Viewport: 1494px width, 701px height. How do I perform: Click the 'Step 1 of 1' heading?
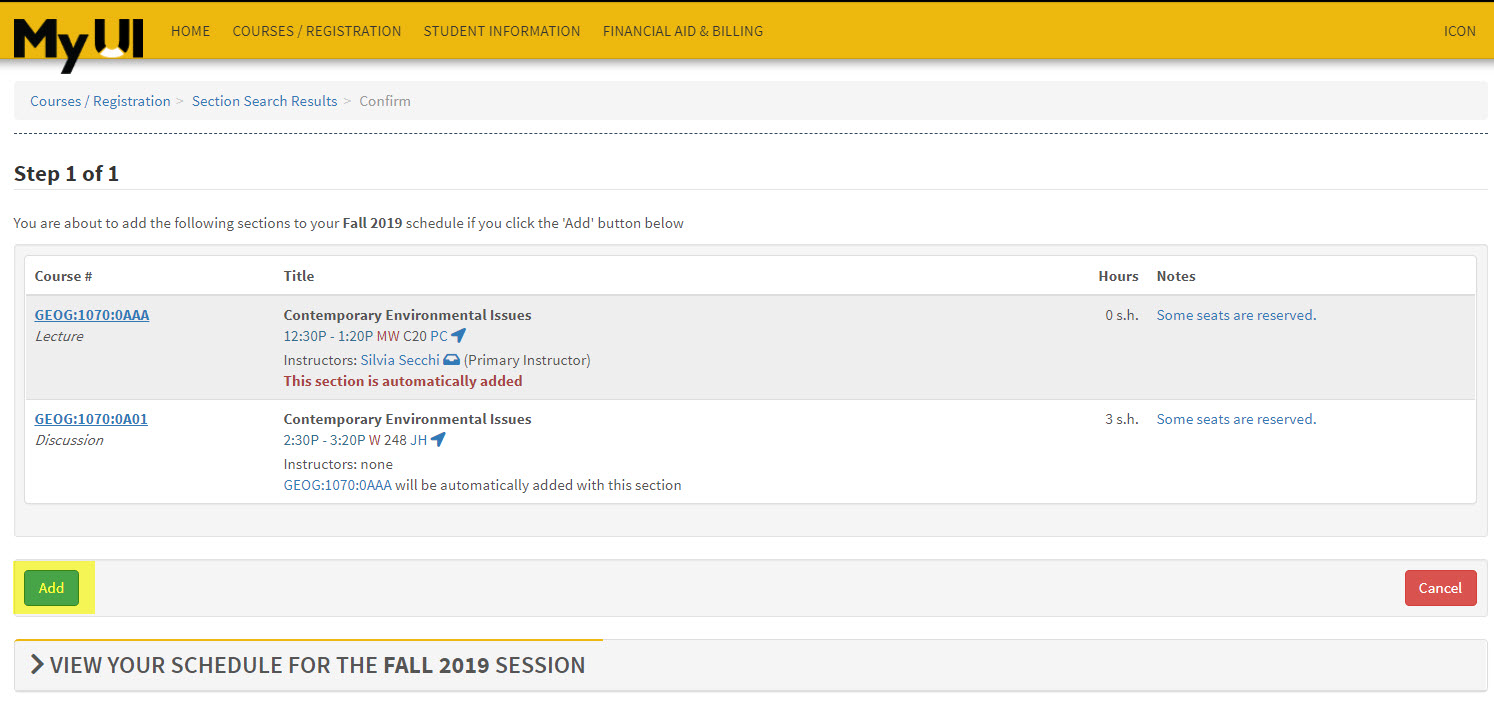(x=66, y=174)
